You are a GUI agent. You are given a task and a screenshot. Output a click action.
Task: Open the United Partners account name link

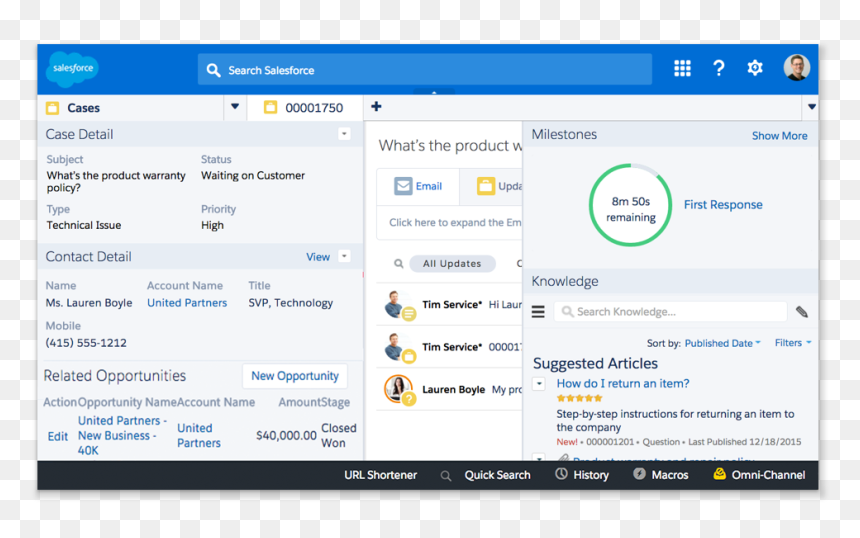click(186, 303)
